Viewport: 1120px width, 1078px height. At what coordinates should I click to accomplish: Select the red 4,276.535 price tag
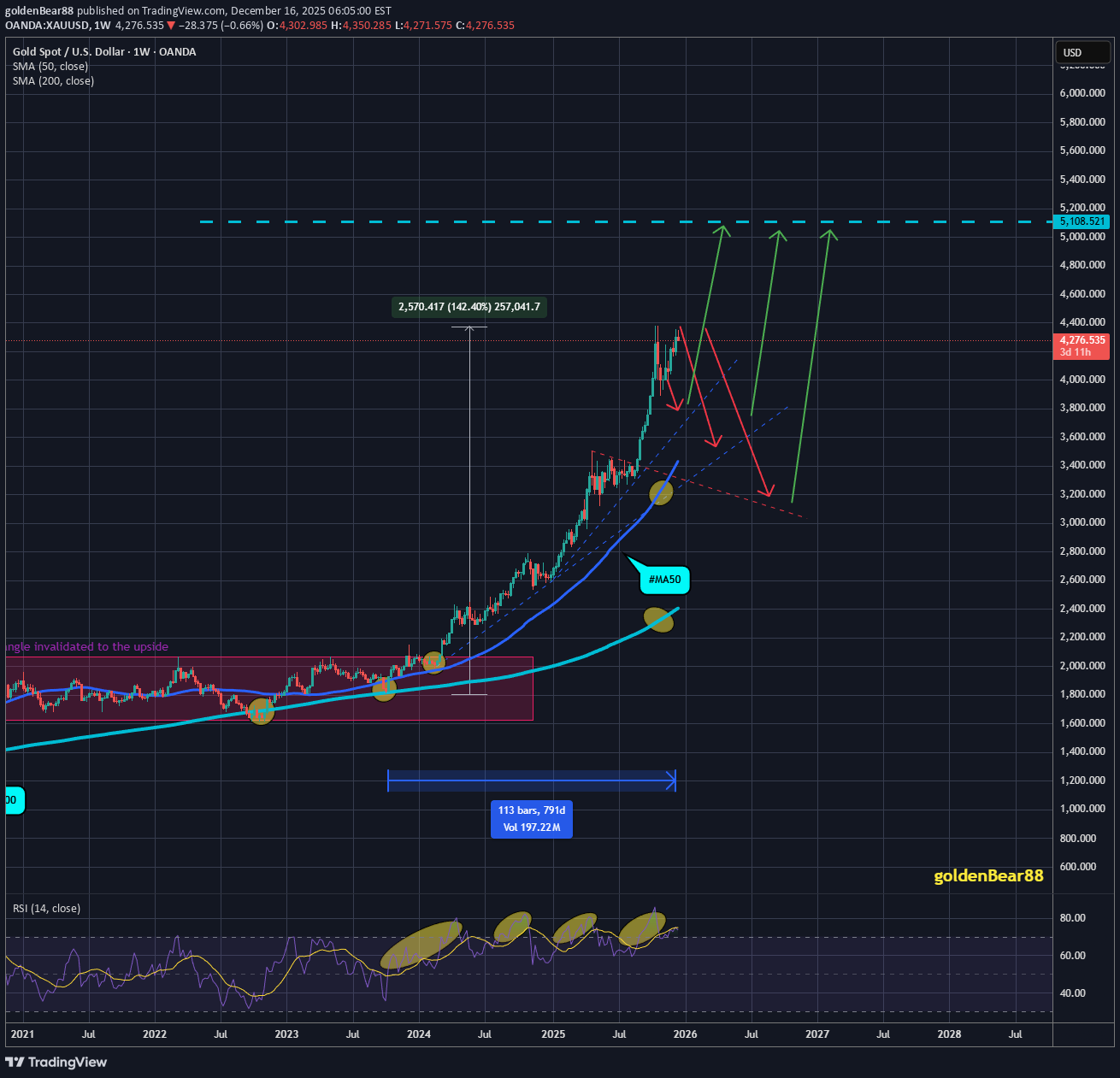click(x=1080, y=340)
